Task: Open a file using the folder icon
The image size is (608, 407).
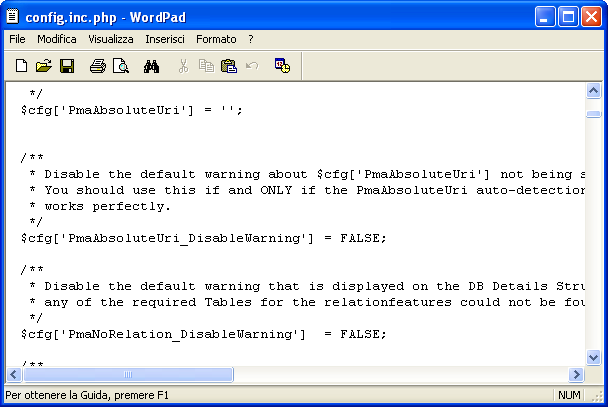Action: pos(44,66)
